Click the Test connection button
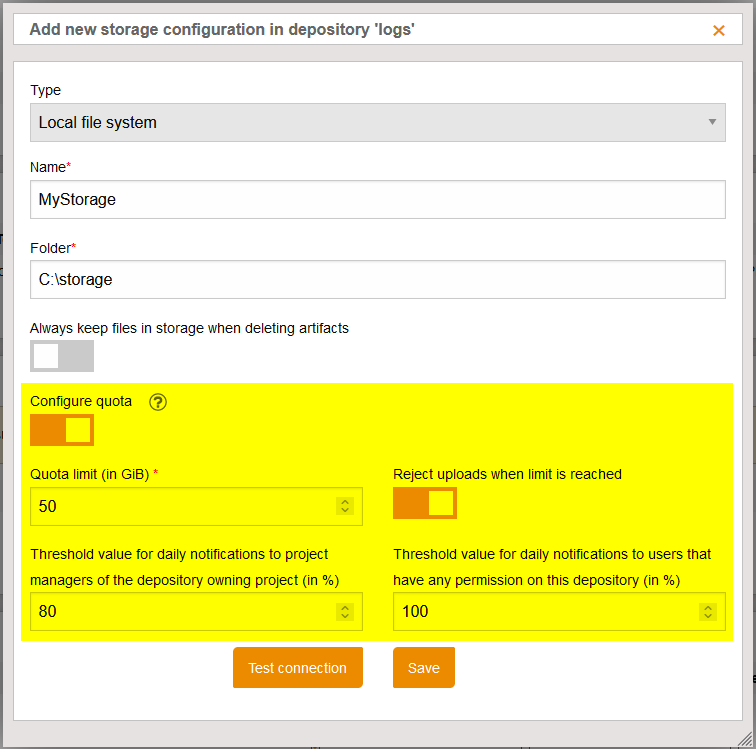Screen dimensions: 756x749 point(297,668)
